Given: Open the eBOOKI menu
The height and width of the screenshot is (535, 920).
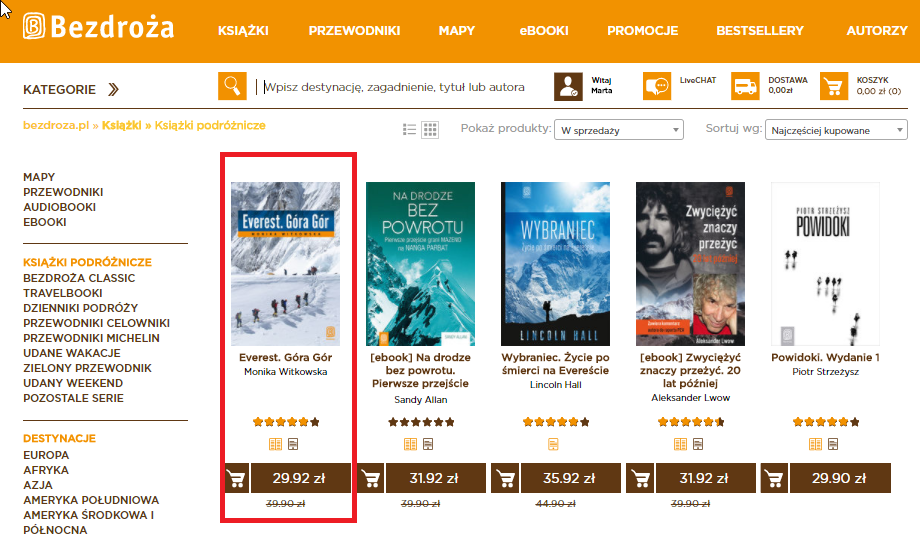Looking at the screenshot, I should click(x=544, y=31).
